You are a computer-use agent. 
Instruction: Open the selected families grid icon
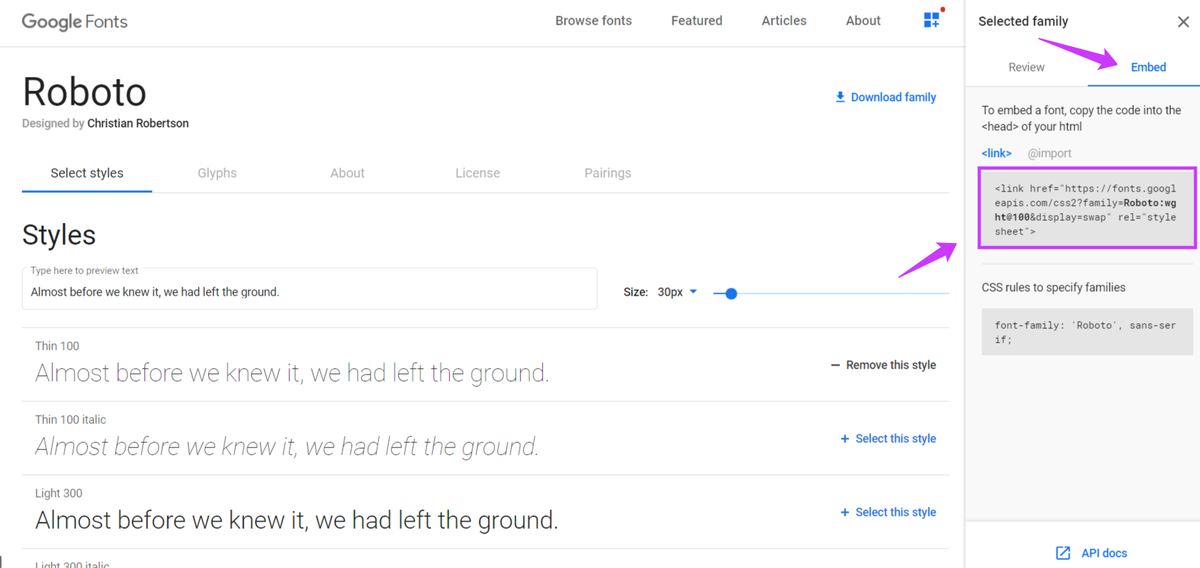[x=932, y=20]
